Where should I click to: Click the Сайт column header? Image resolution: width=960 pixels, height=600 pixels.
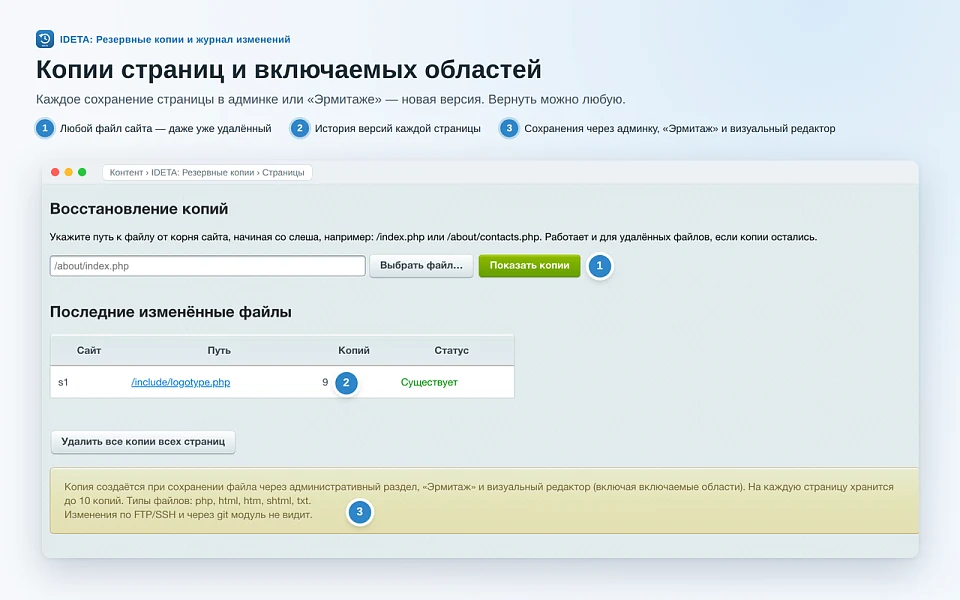[89, 350]
